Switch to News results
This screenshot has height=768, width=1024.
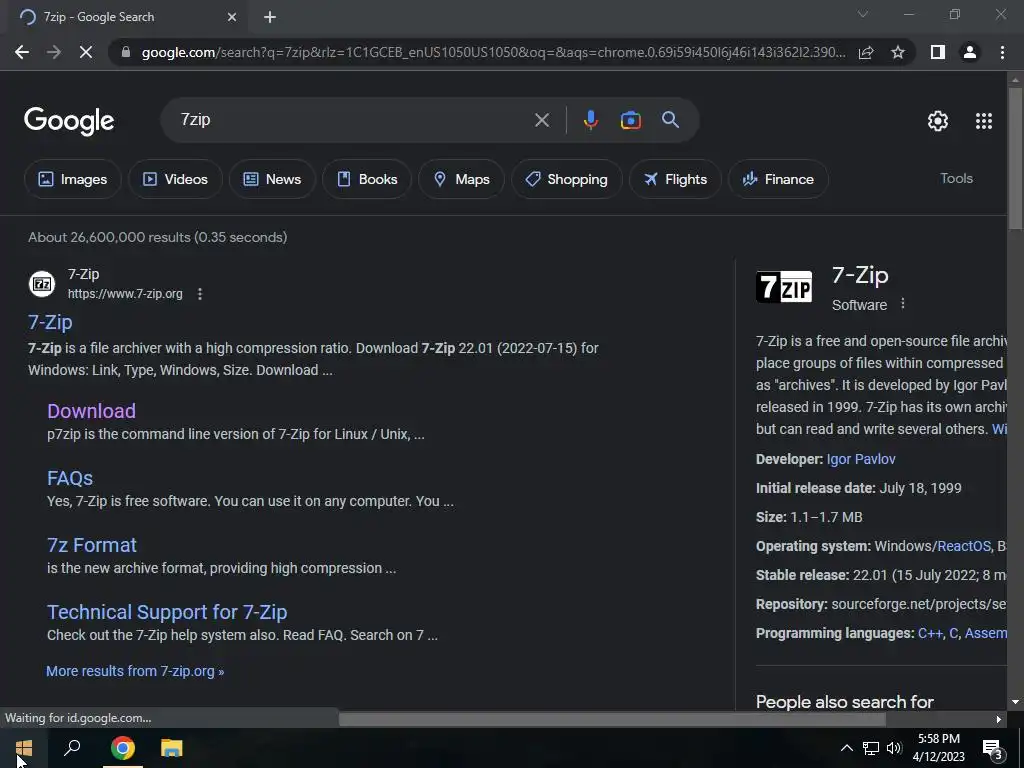[272, 179]
